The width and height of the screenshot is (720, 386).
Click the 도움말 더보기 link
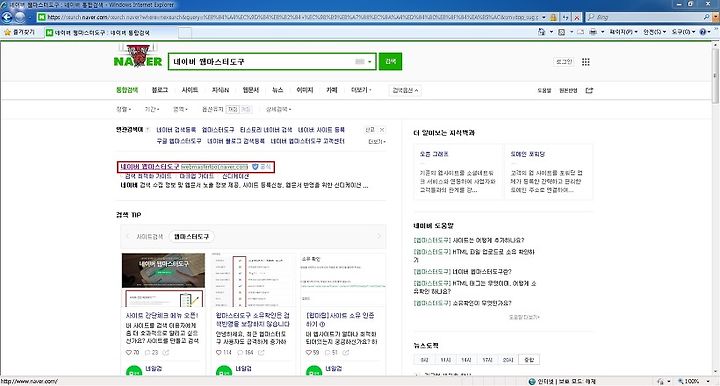click(x=524, y=317)
